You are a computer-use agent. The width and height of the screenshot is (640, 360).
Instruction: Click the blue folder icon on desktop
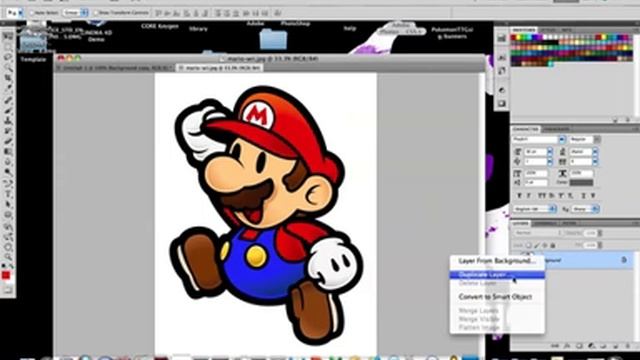pyautogui.click(x=273, y=40)
